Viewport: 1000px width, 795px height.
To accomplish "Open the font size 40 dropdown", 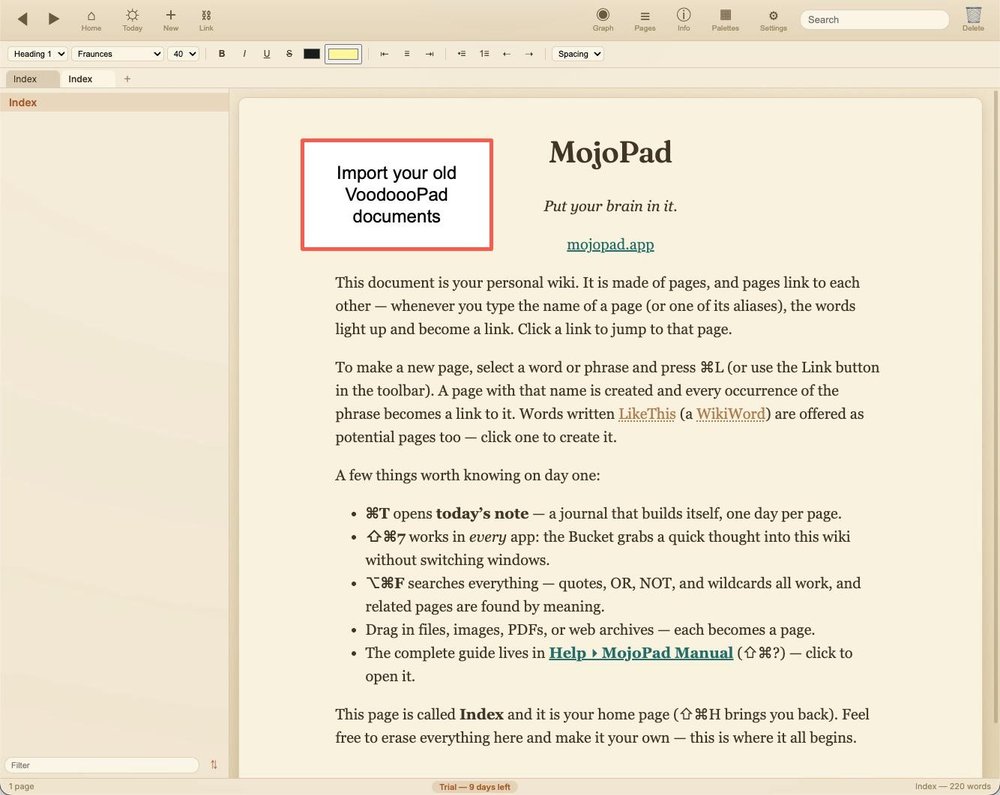I will 184,54.
